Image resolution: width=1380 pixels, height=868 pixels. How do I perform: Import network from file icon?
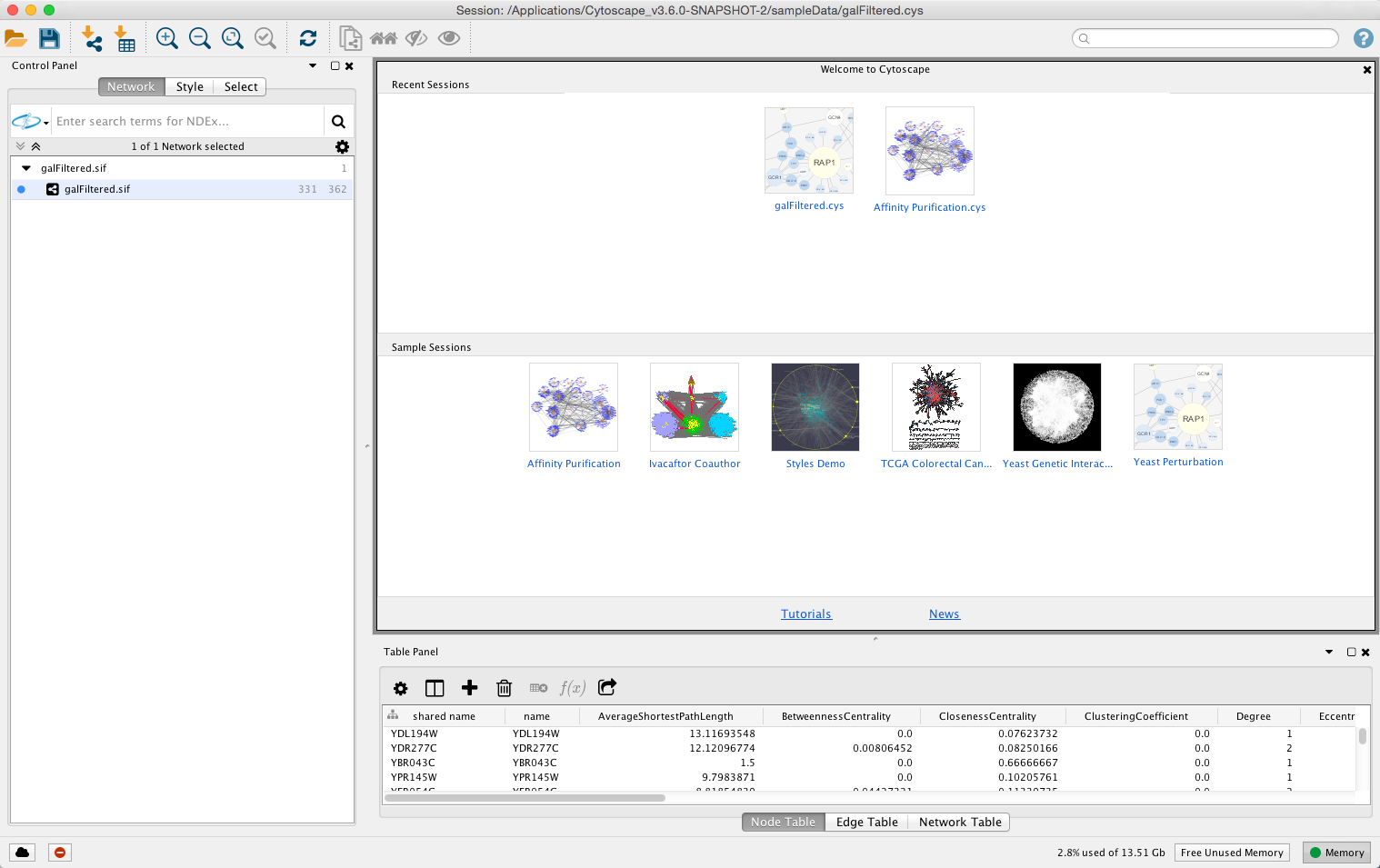tap(91, 38)
